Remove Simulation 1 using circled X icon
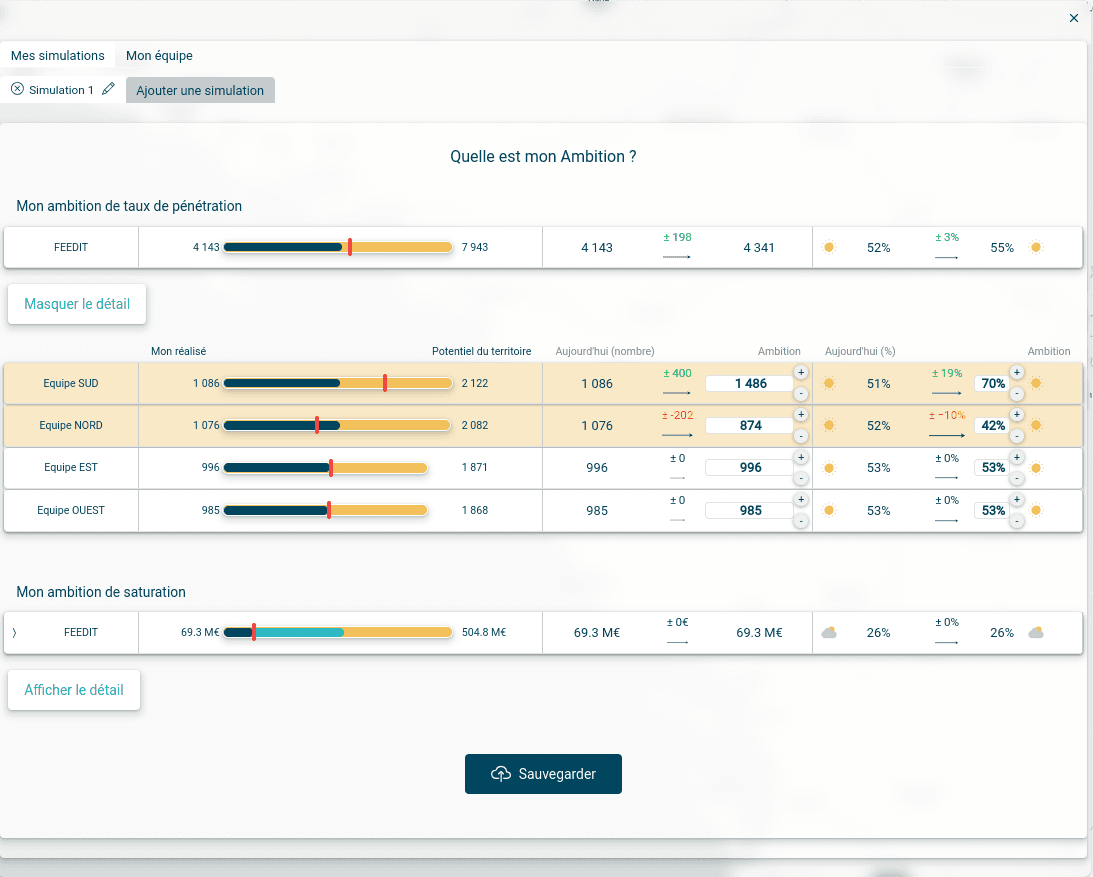This screenshot has width=1093, height=877. (x=17, y=89)
